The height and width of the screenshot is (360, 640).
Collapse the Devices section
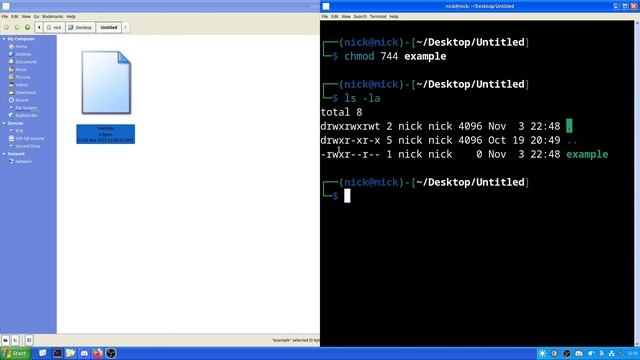(4, 123)
